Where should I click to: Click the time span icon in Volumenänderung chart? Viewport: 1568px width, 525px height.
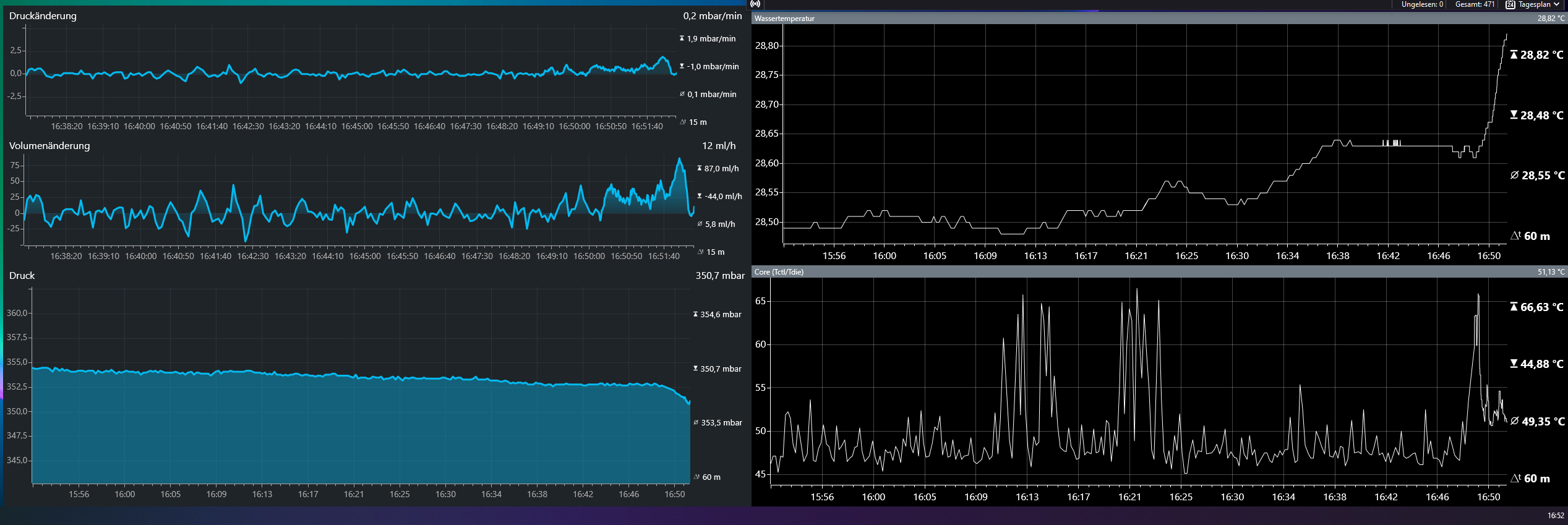[x=701, y=252]
